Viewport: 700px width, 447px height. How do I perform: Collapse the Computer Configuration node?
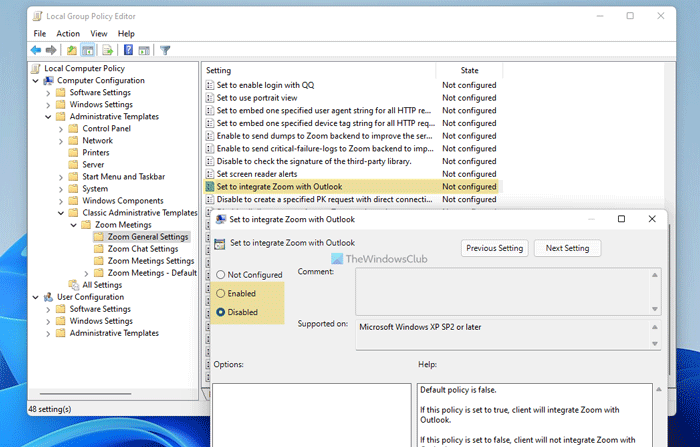pyautogui.click(x=36, y=80)
